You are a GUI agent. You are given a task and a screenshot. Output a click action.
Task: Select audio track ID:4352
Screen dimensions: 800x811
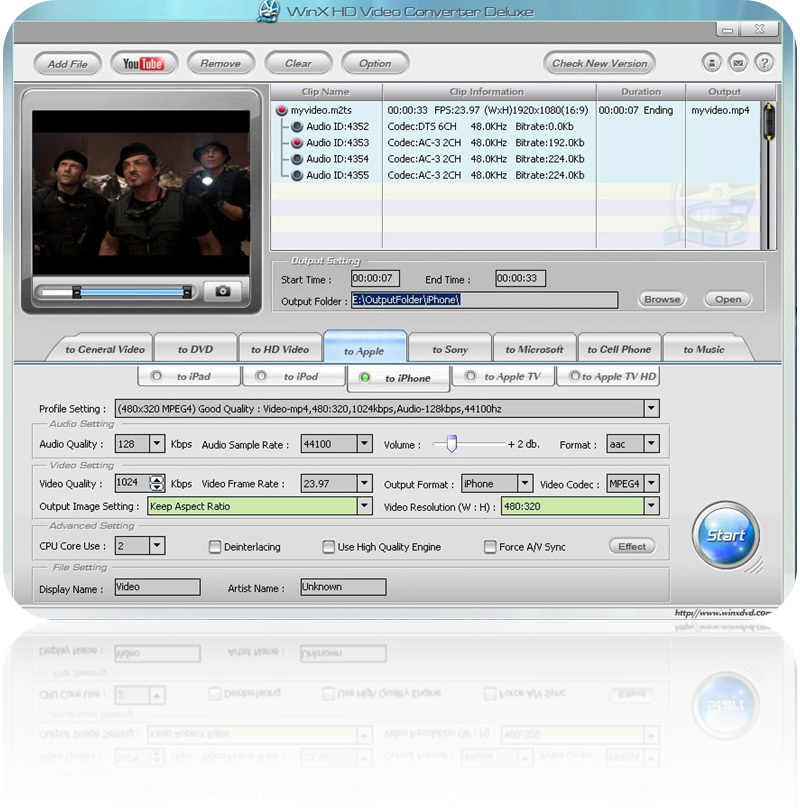point(297,127)
